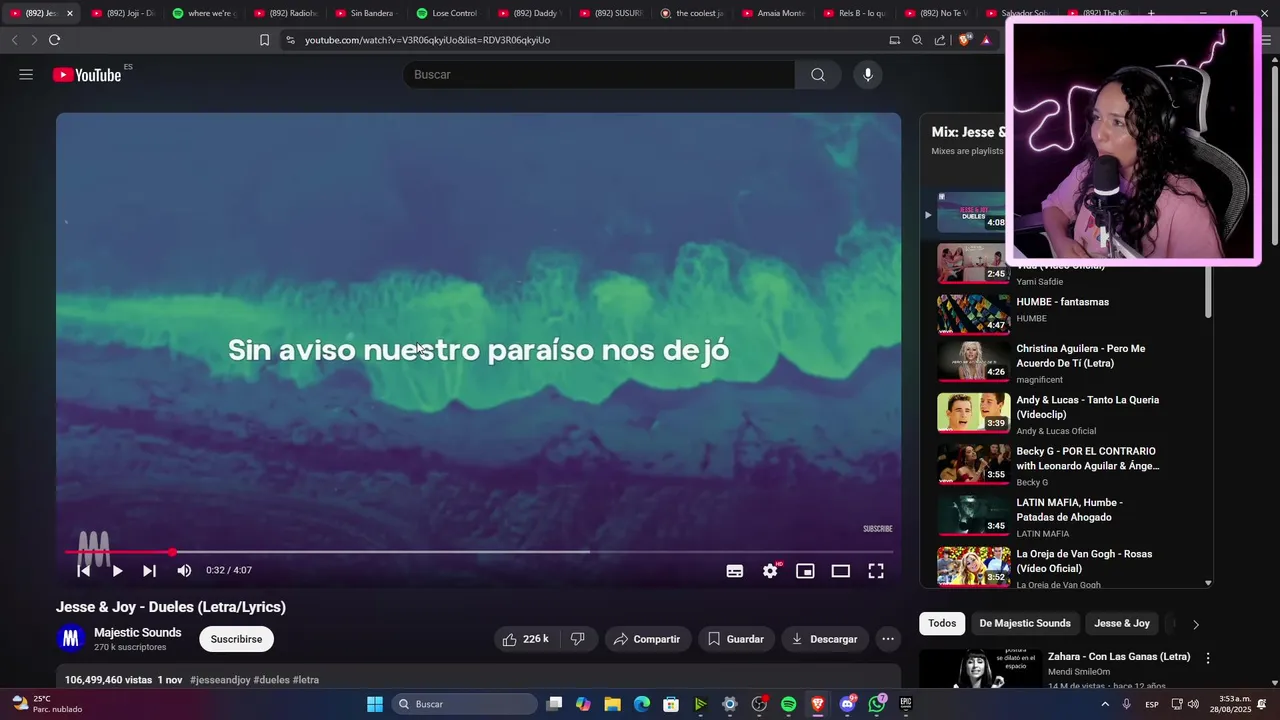The image size is (1280, 720).
Task: Open the Majestic Sounds channel name link
Action: [x=138, y=633]
